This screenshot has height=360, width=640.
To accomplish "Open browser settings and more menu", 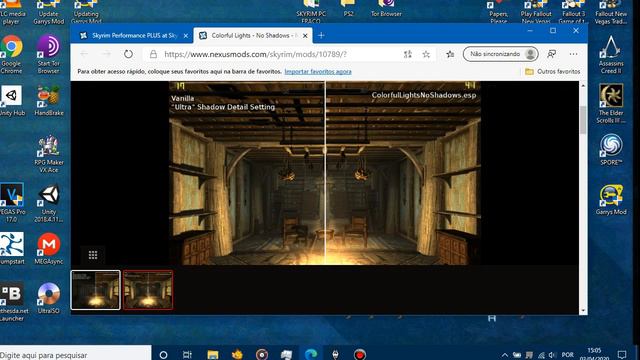I will click(573, 54).
